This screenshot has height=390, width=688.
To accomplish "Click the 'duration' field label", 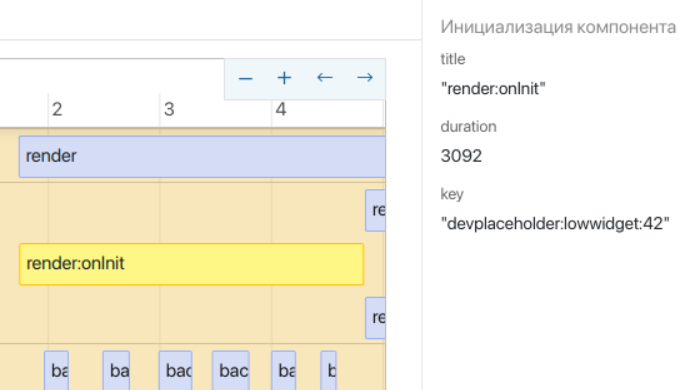I will [x=469, y=127].
